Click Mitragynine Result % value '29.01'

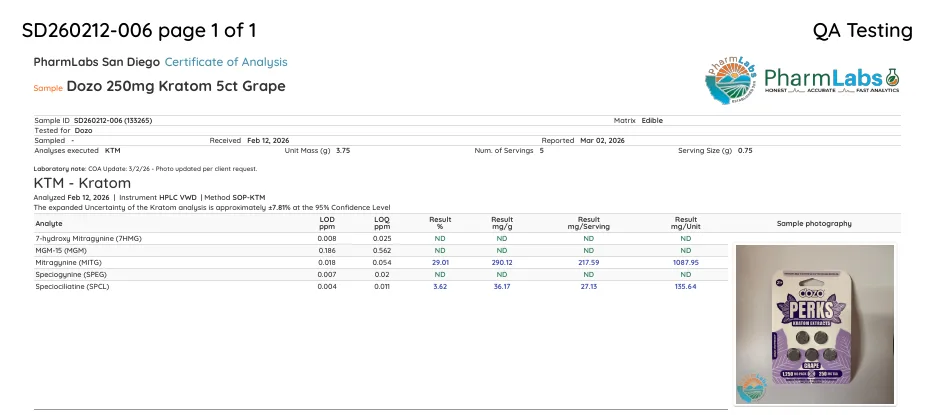[440, 262]
